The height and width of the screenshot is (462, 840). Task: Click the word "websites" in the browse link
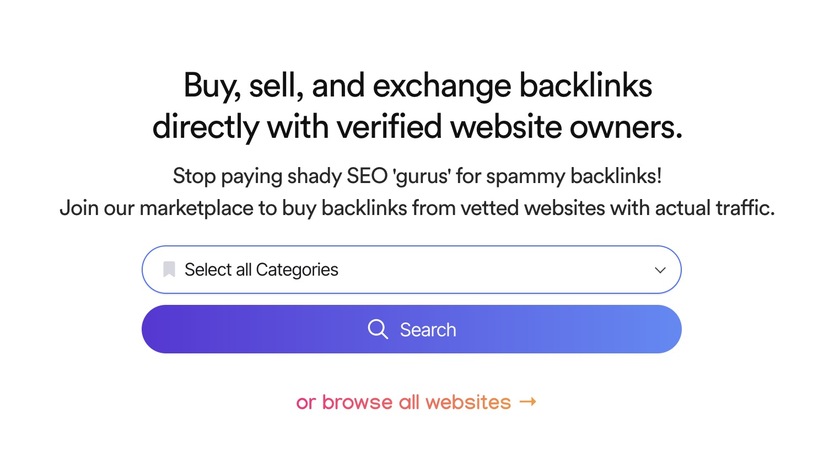coord(468,403)
